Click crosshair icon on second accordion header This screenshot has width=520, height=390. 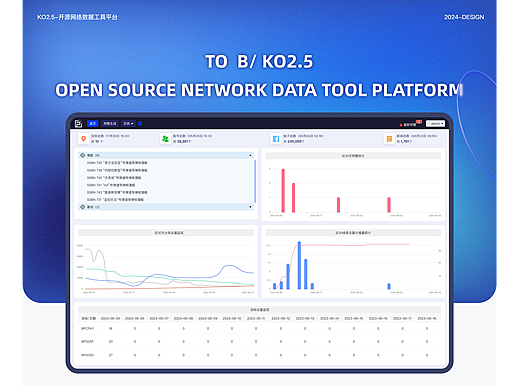click(83, 207)
